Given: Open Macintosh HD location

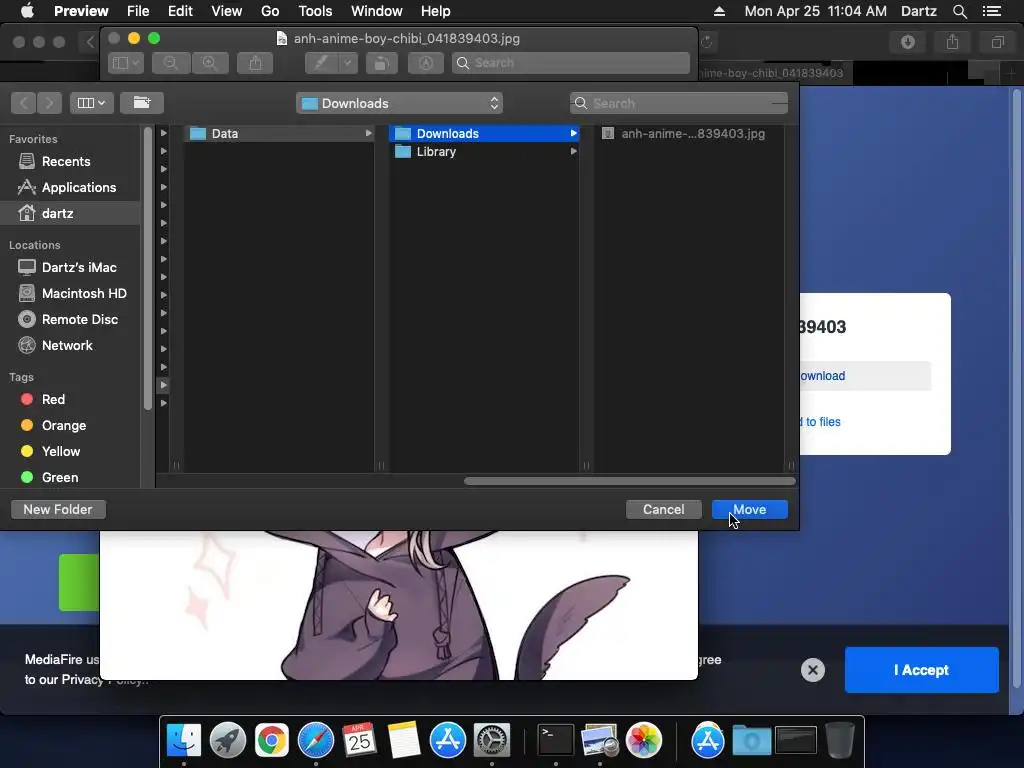Looking at the screenshot, I should pos(84,293).
